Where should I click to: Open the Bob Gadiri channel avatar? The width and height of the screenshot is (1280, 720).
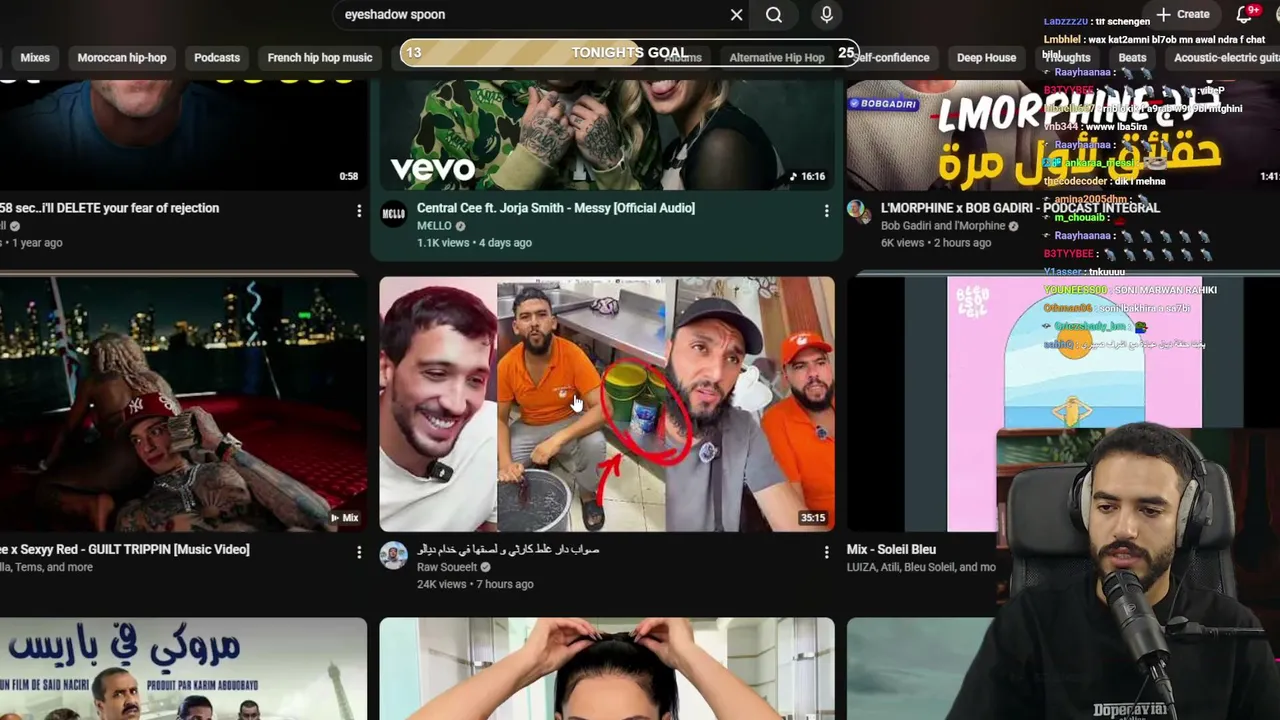(859, 211)
